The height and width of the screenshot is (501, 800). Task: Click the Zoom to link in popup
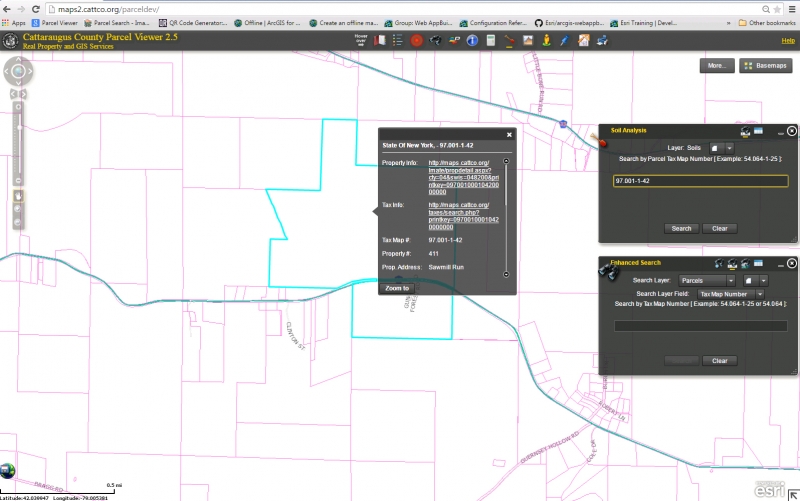click(x=397, y=288)
